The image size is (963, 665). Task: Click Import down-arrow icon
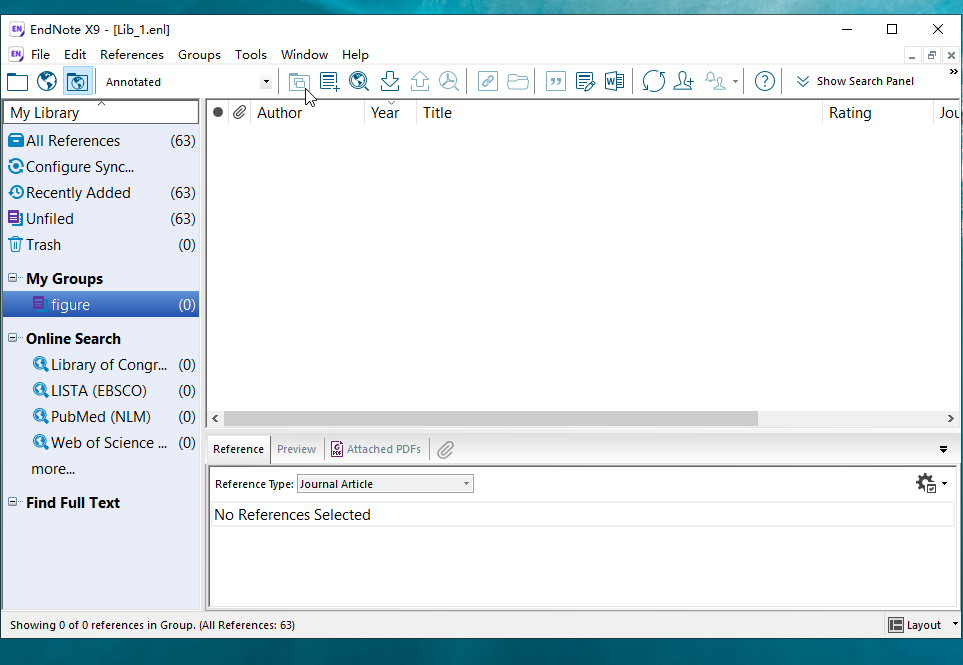point(389,81)
